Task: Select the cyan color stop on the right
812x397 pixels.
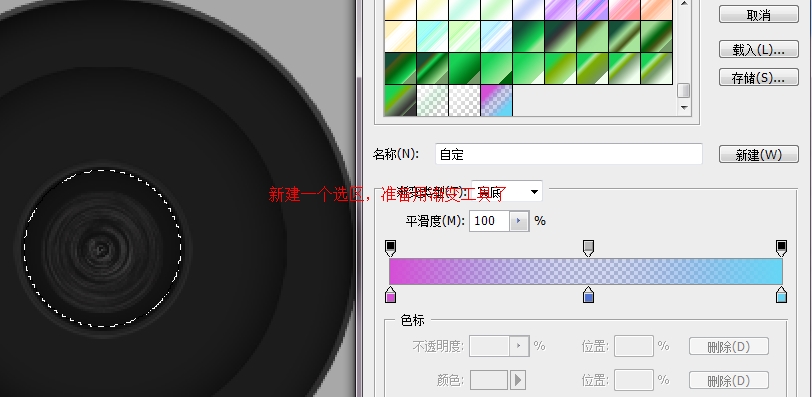Action: (781, 295)
